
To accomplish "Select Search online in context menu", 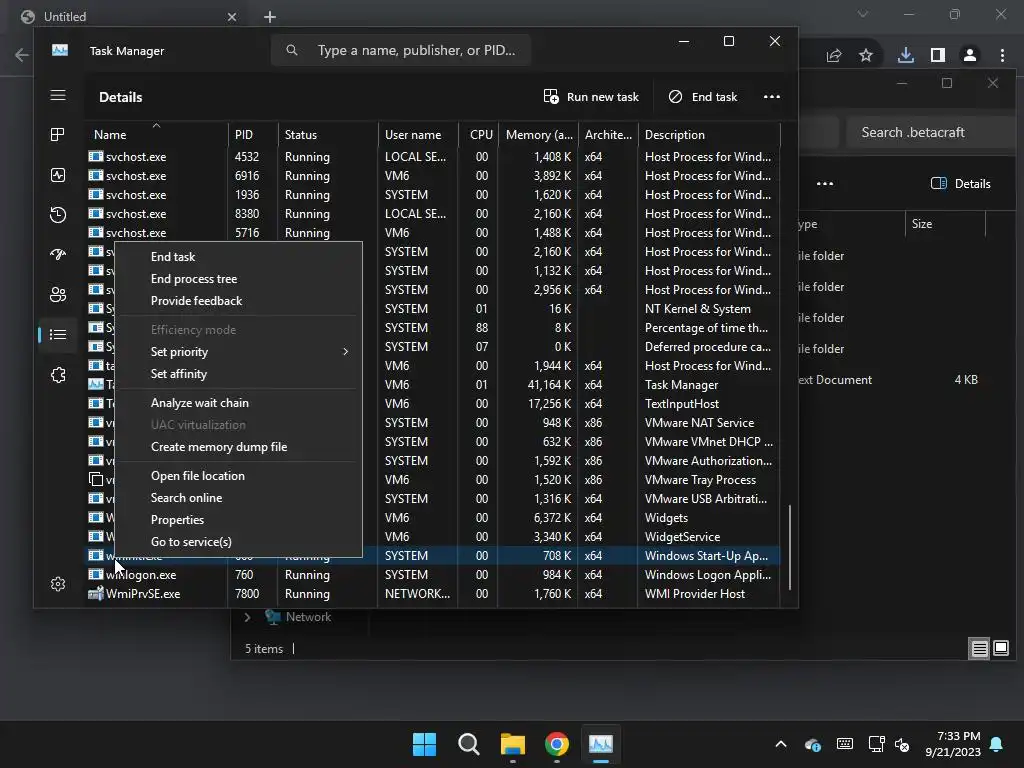I will pyautogui.click(x=238, y=498).
